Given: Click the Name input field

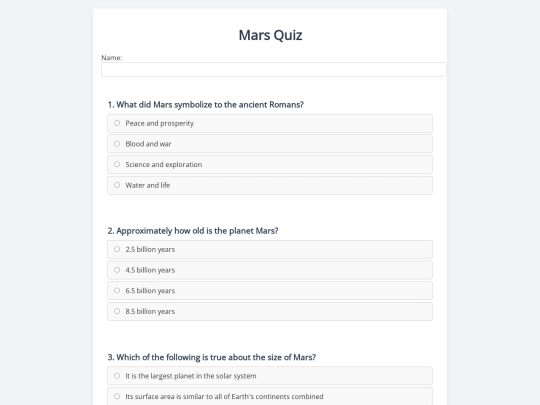Looking at the screenshot, I should point(273,70).
